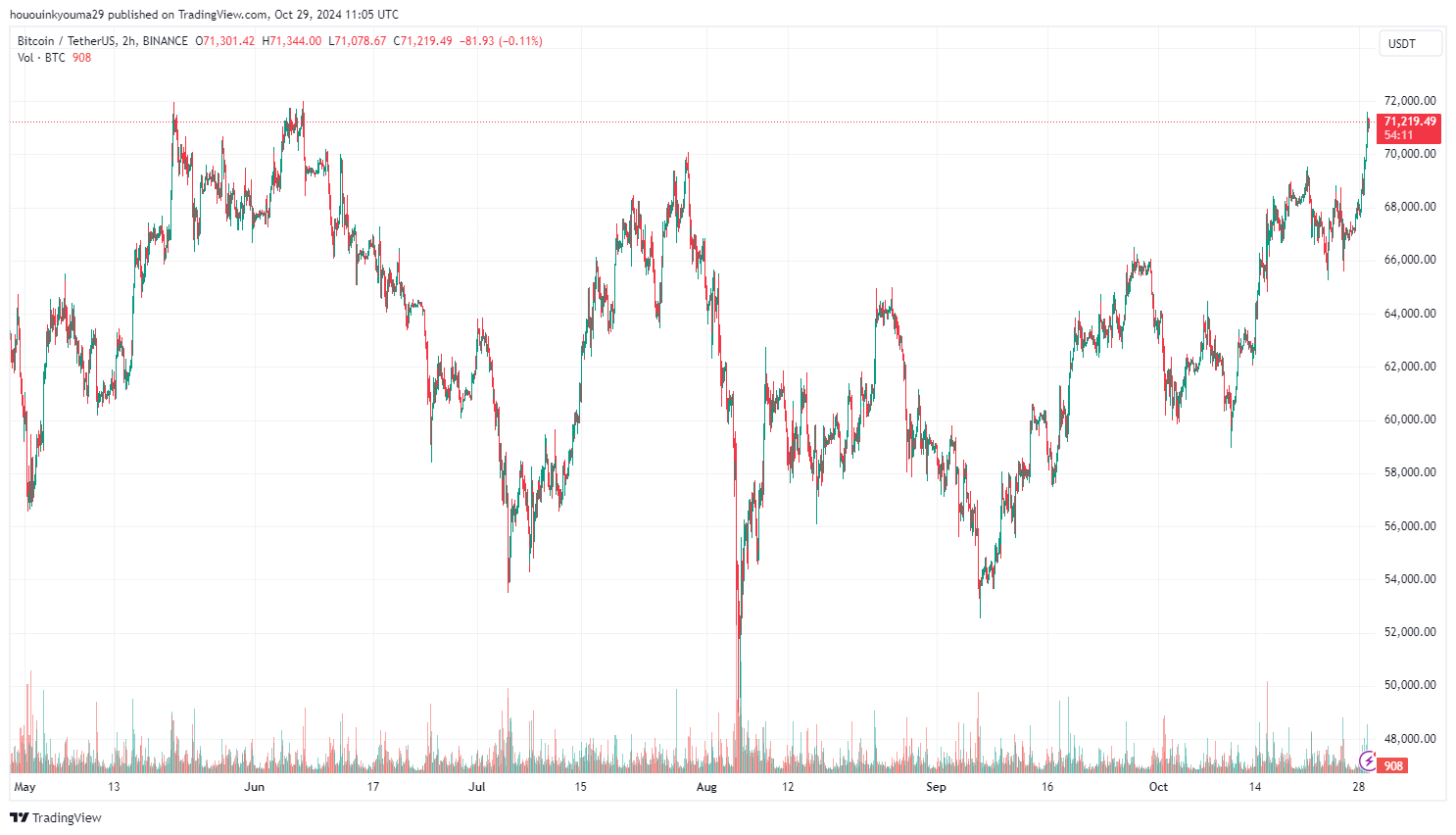The width and height of the screenshot is (1456, 835).
Task: Click the 56,000.00 price axis label
Action: [1410, 526]
